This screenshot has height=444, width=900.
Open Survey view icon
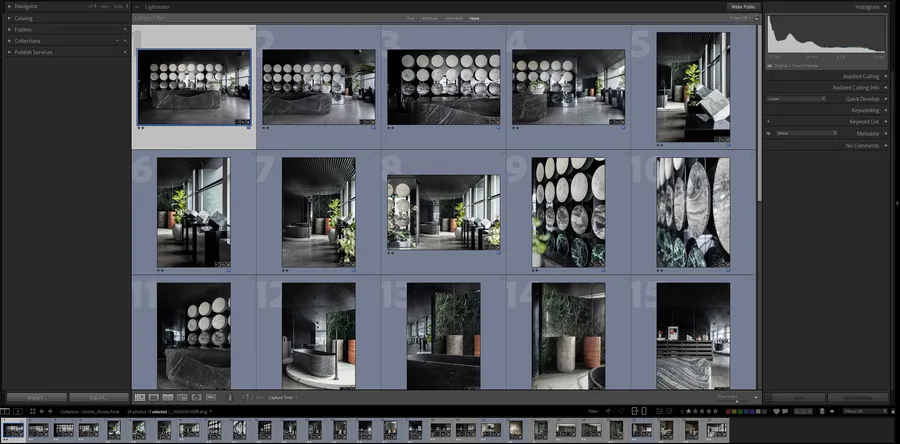(182, 397)
